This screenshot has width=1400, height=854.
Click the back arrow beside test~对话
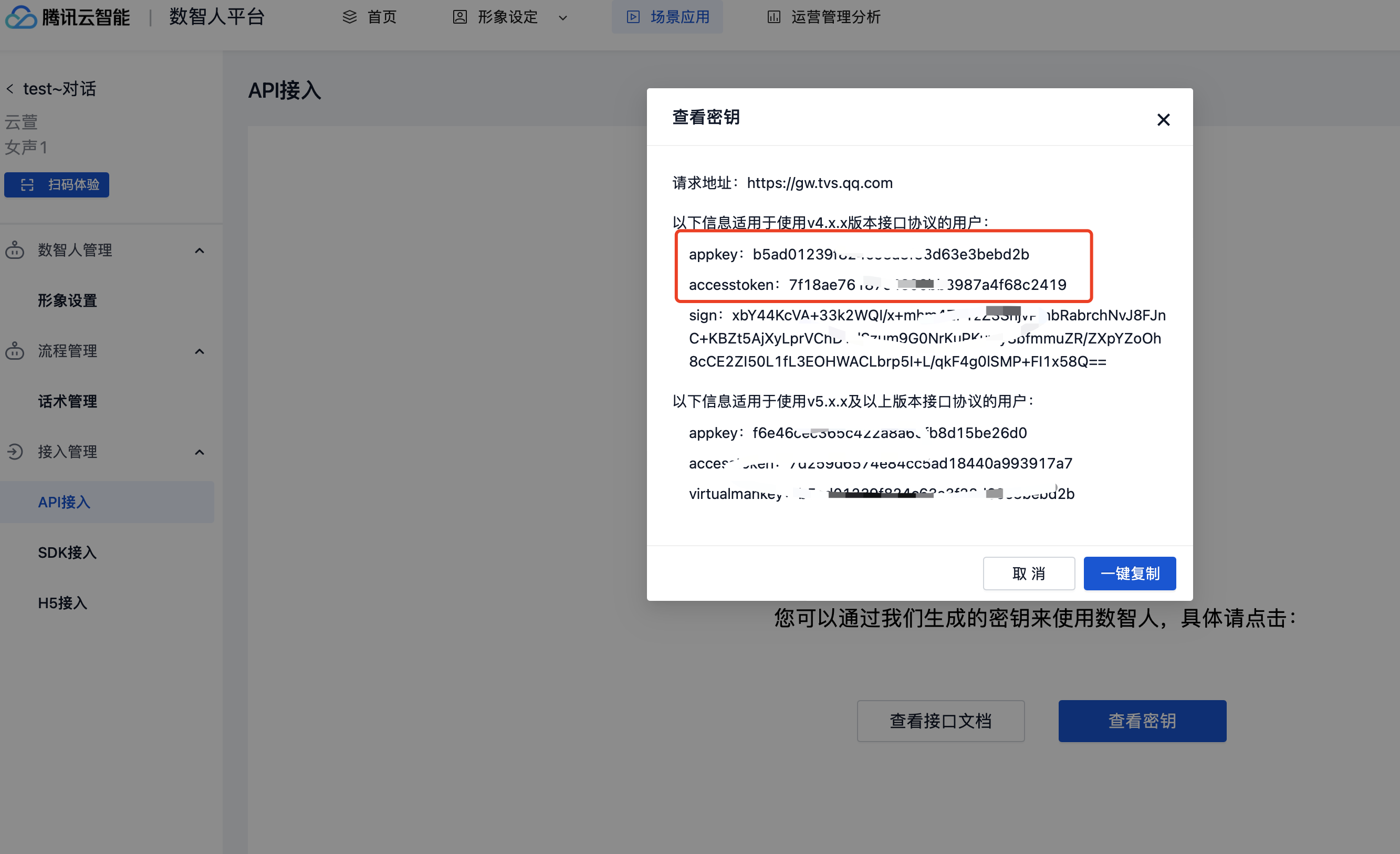[x=9, y=89]
